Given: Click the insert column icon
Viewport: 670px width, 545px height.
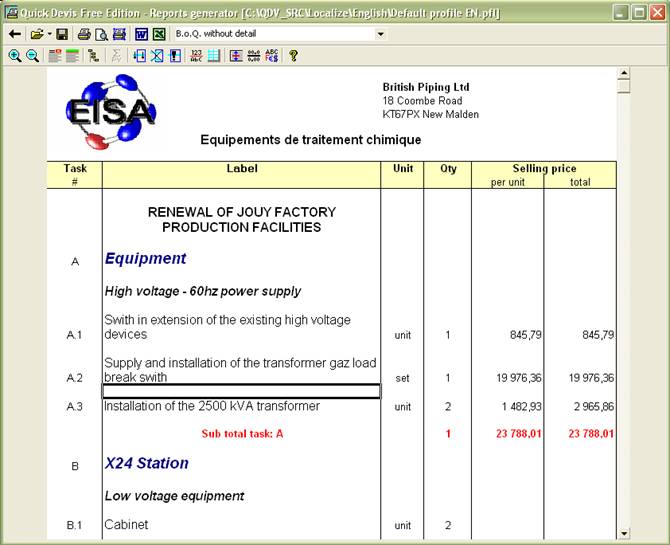Looking at the screenshot, I should [139, 56].
